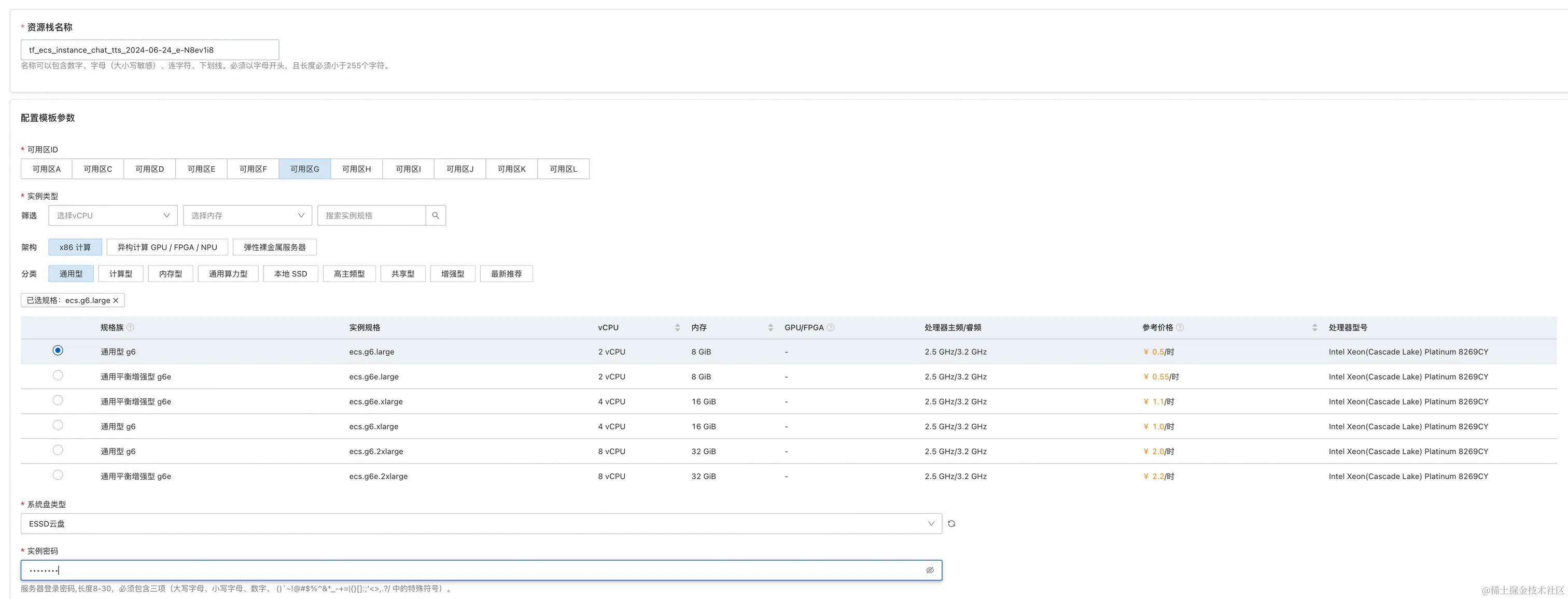
Task: Sort table by vCPU column arrows
Action: 678,327
